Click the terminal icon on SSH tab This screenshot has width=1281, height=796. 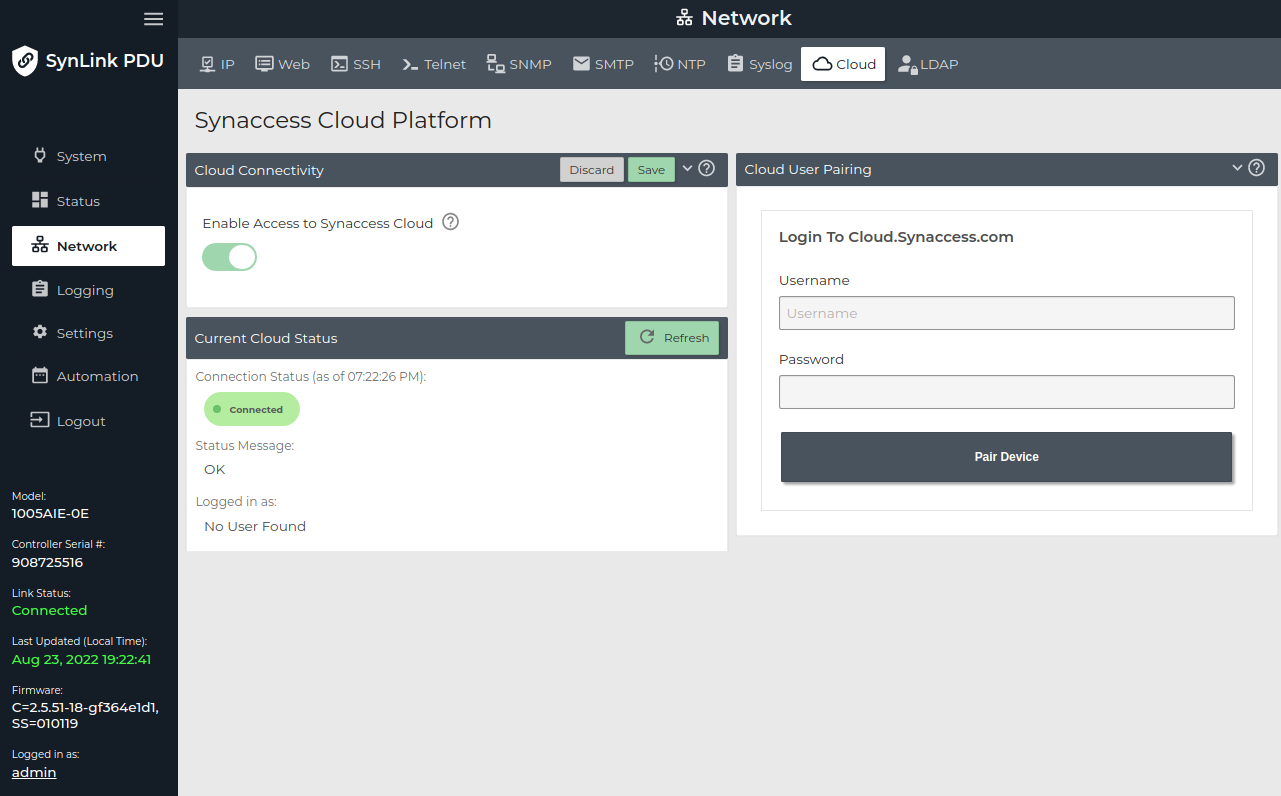339,64
